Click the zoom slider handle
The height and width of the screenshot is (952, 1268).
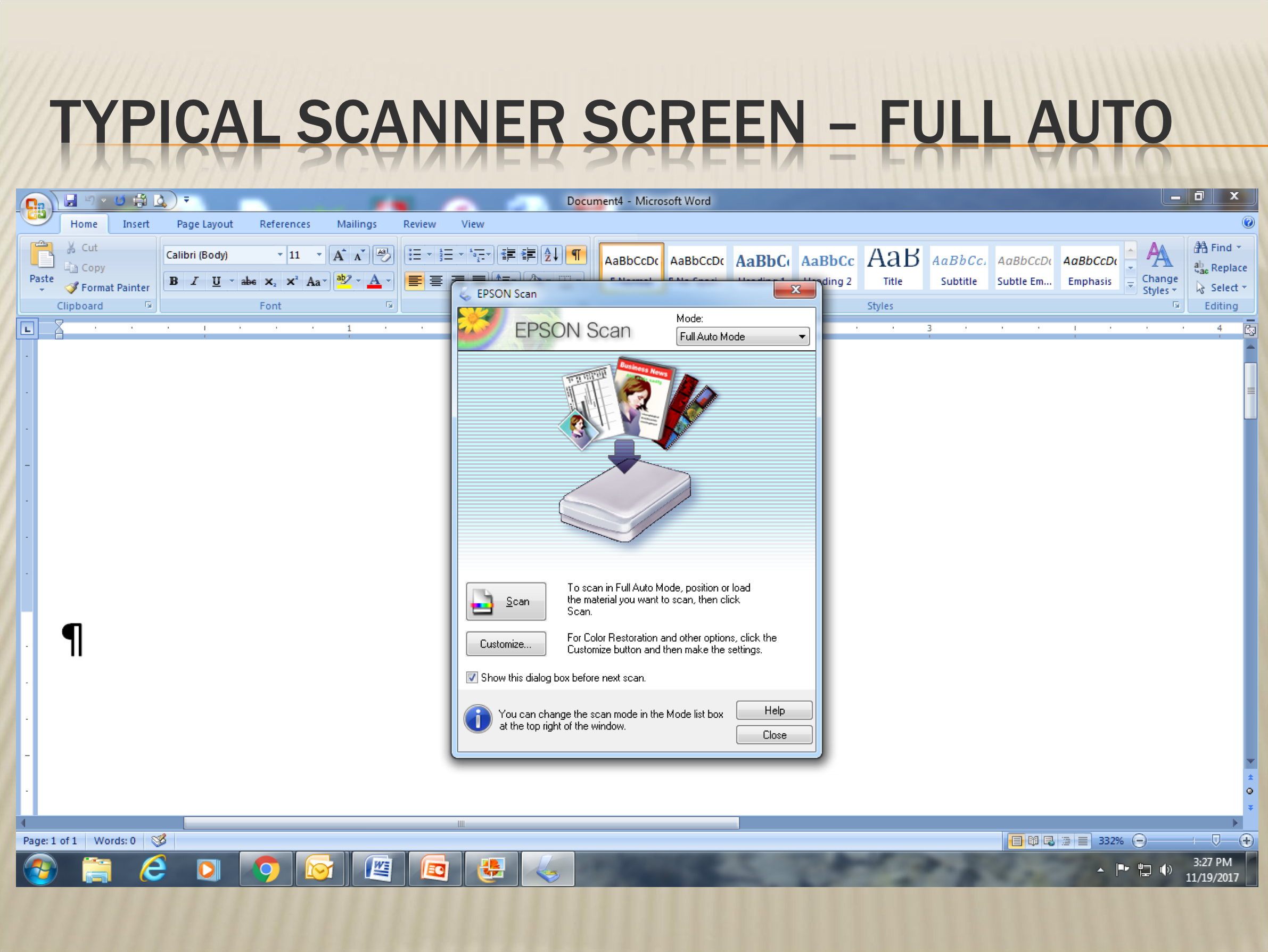click(1216, 841)
